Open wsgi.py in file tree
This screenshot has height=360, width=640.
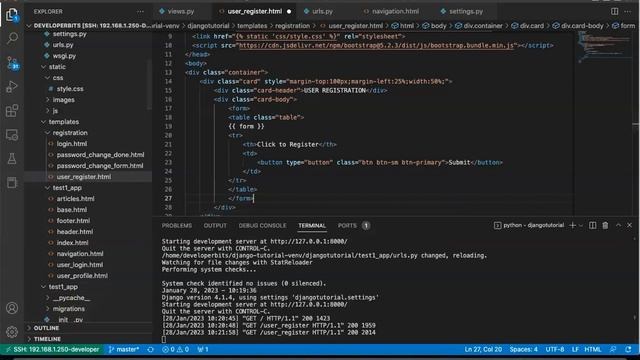64,56
